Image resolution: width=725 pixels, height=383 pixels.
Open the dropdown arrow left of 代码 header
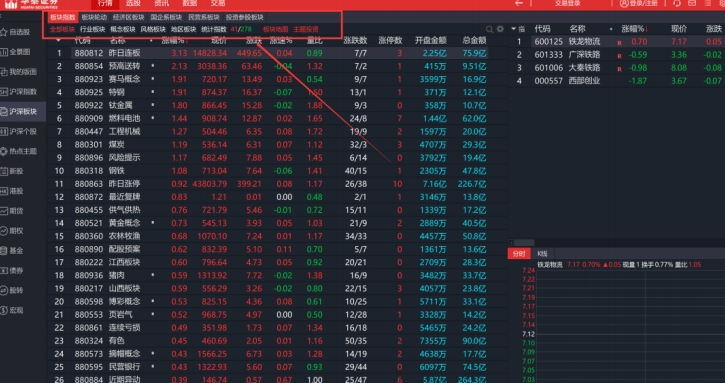(58, 41)
